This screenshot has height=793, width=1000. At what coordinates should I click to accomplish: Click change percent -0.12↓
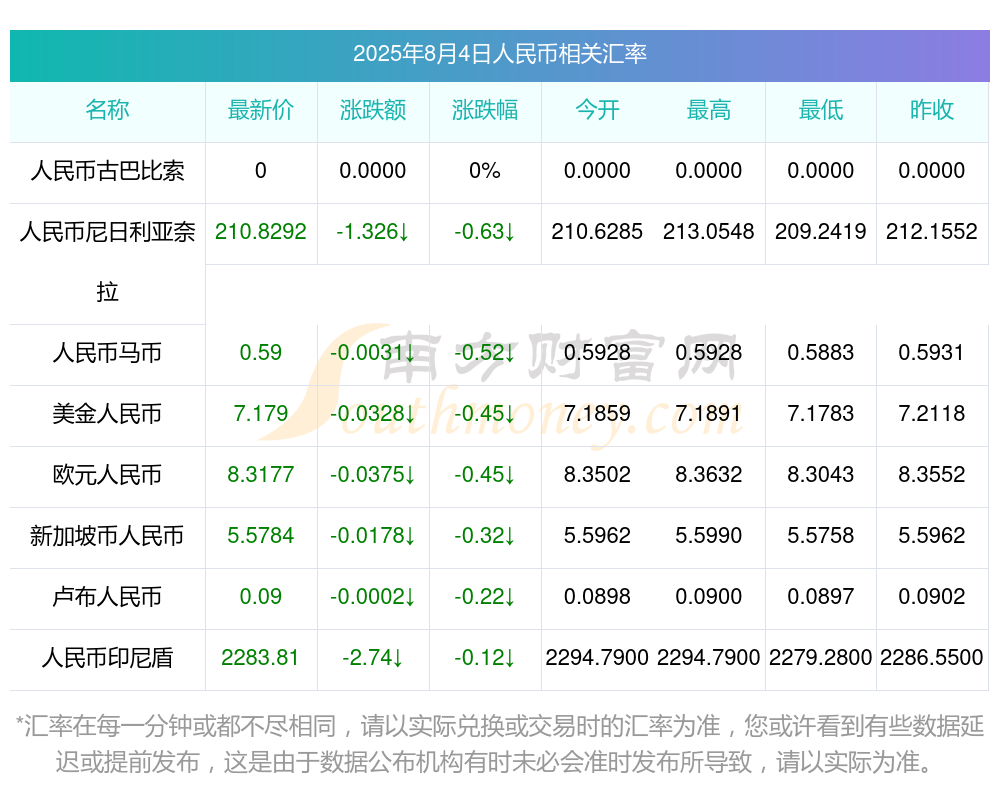485,658
